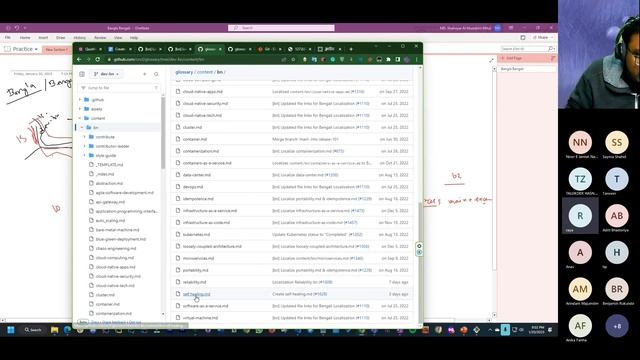The height and width of the screenshot is (360, 640).
Task: Click the glossary breadcrumb link
Action: (x=184, y=72)
